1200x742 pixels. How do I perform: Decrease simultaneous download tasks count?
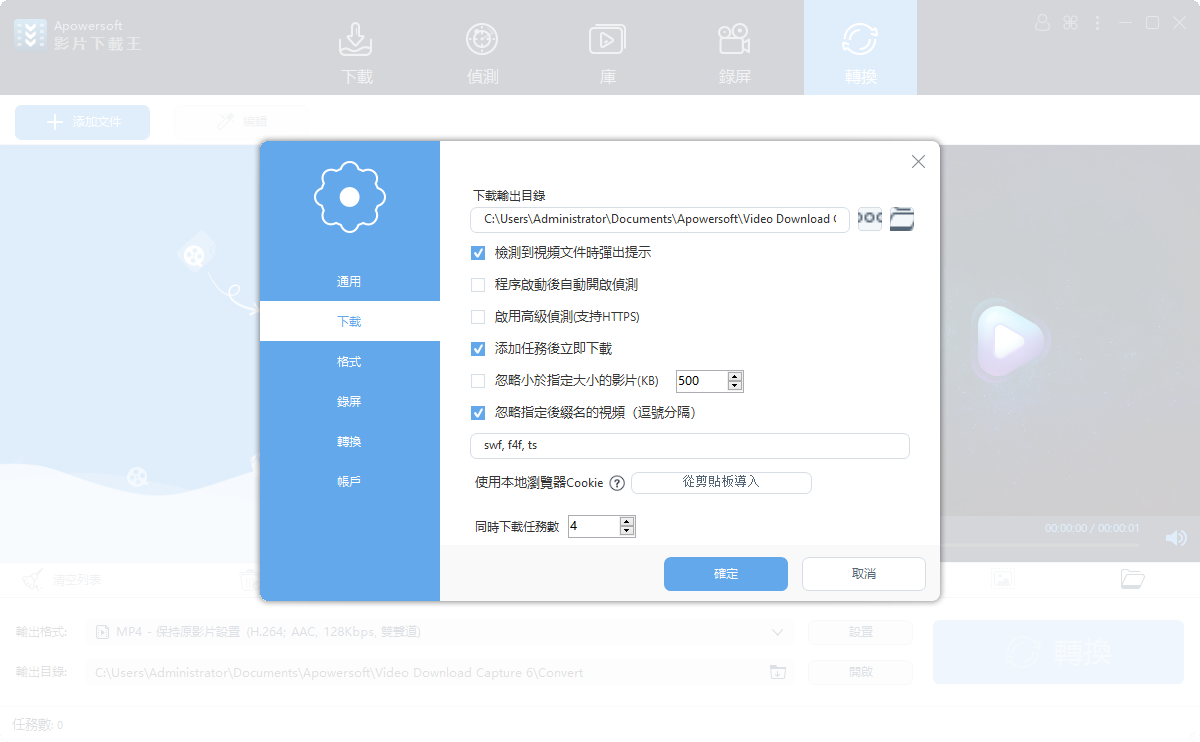coord(628,531)
